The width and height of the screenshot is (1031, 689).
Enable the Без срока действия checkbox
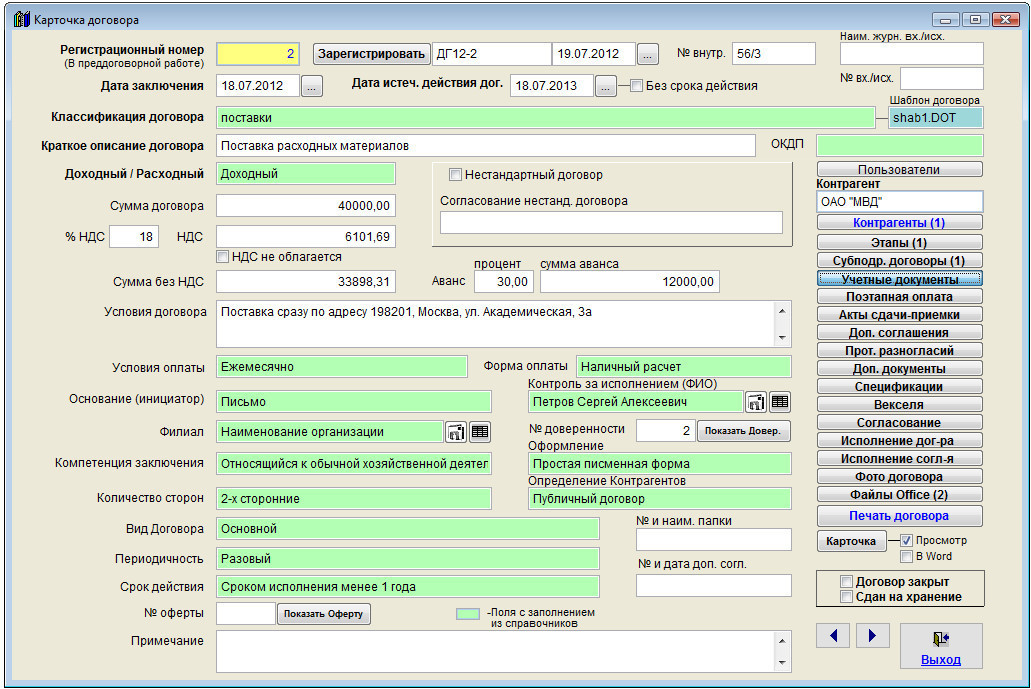pyautogui.click(x=636, y=86)
